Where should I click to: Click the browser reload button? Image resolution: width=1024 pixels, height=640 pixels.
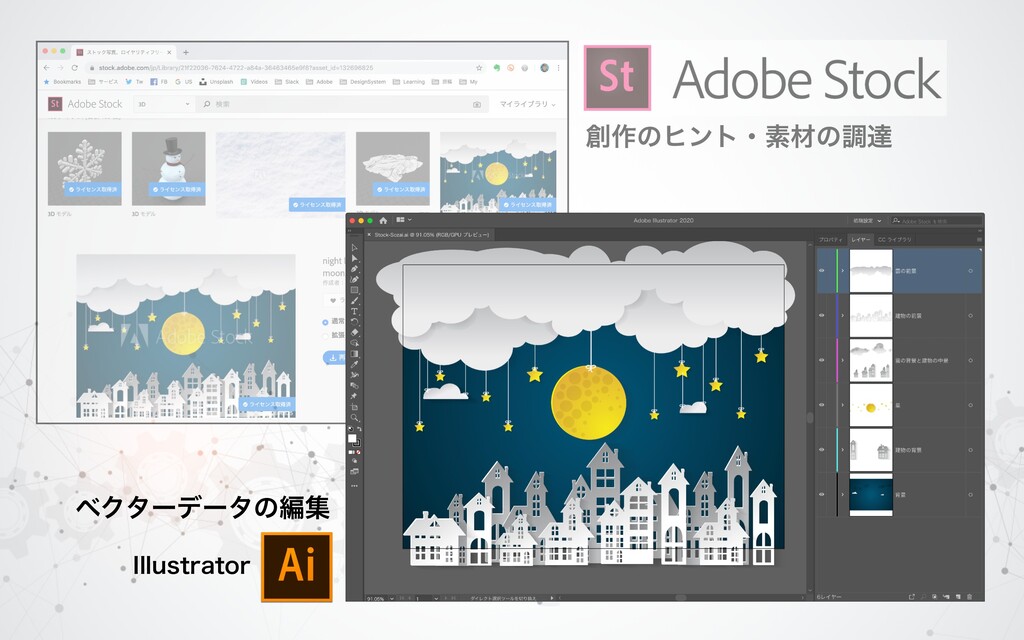(74, 68)
